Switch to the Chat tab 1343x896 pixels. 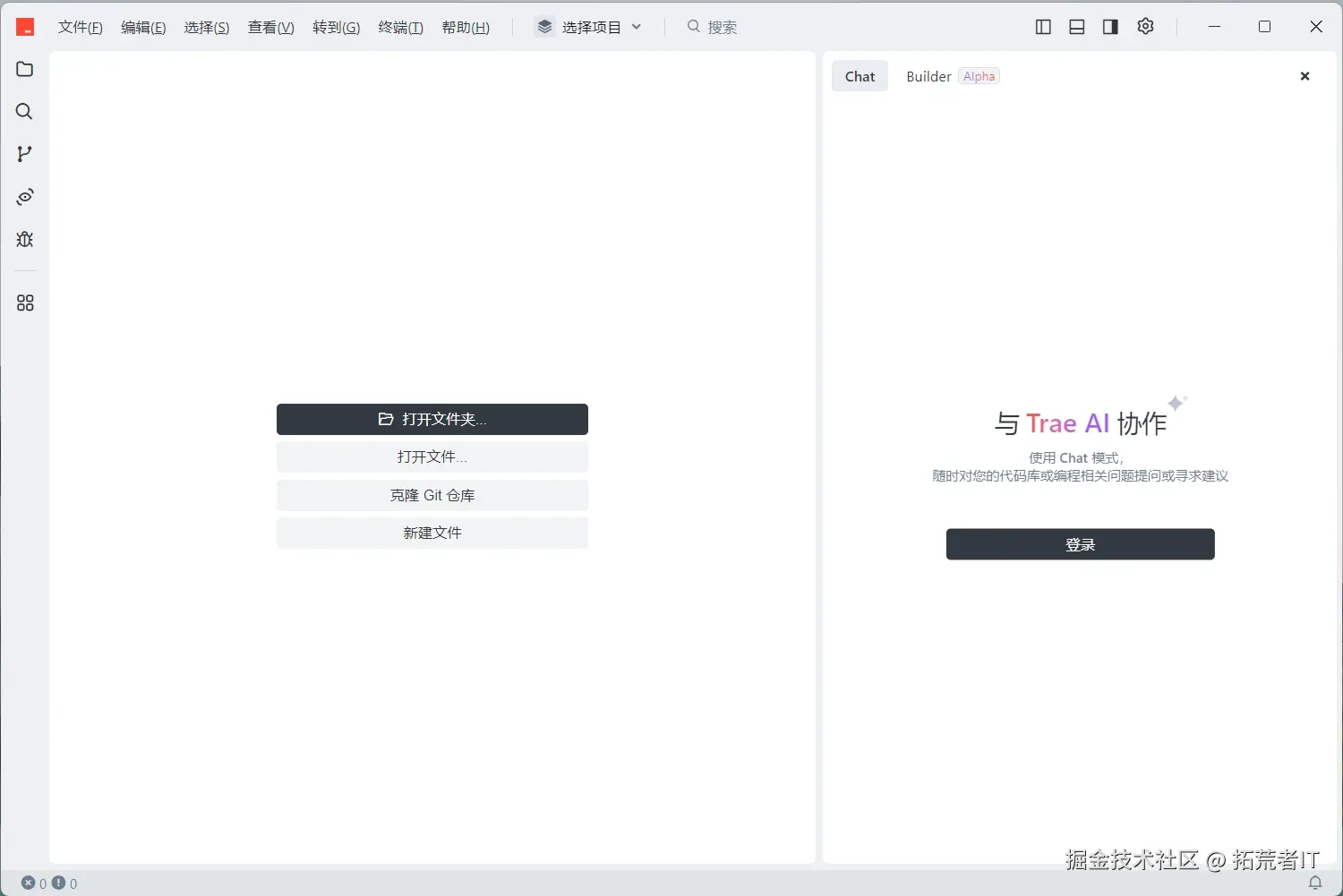[x=860, y=77]
